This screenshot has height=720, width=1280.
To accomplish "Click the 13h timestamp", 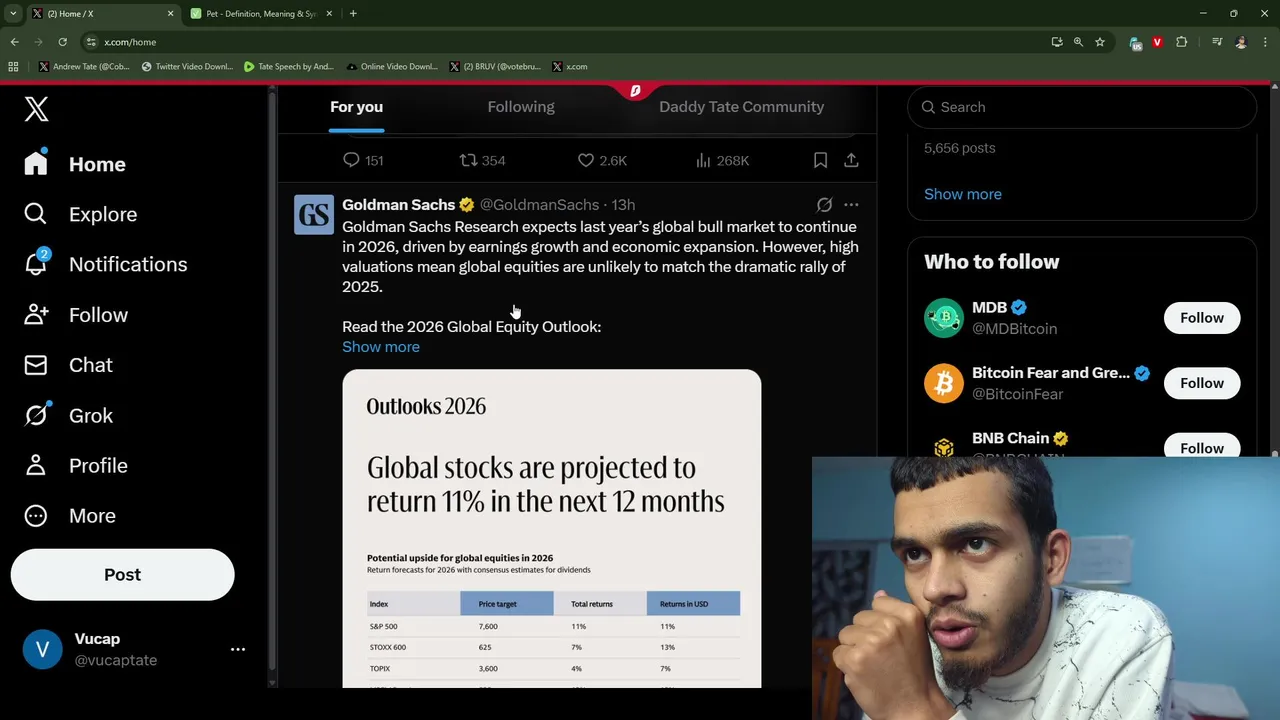I will [x=623, y=204].
